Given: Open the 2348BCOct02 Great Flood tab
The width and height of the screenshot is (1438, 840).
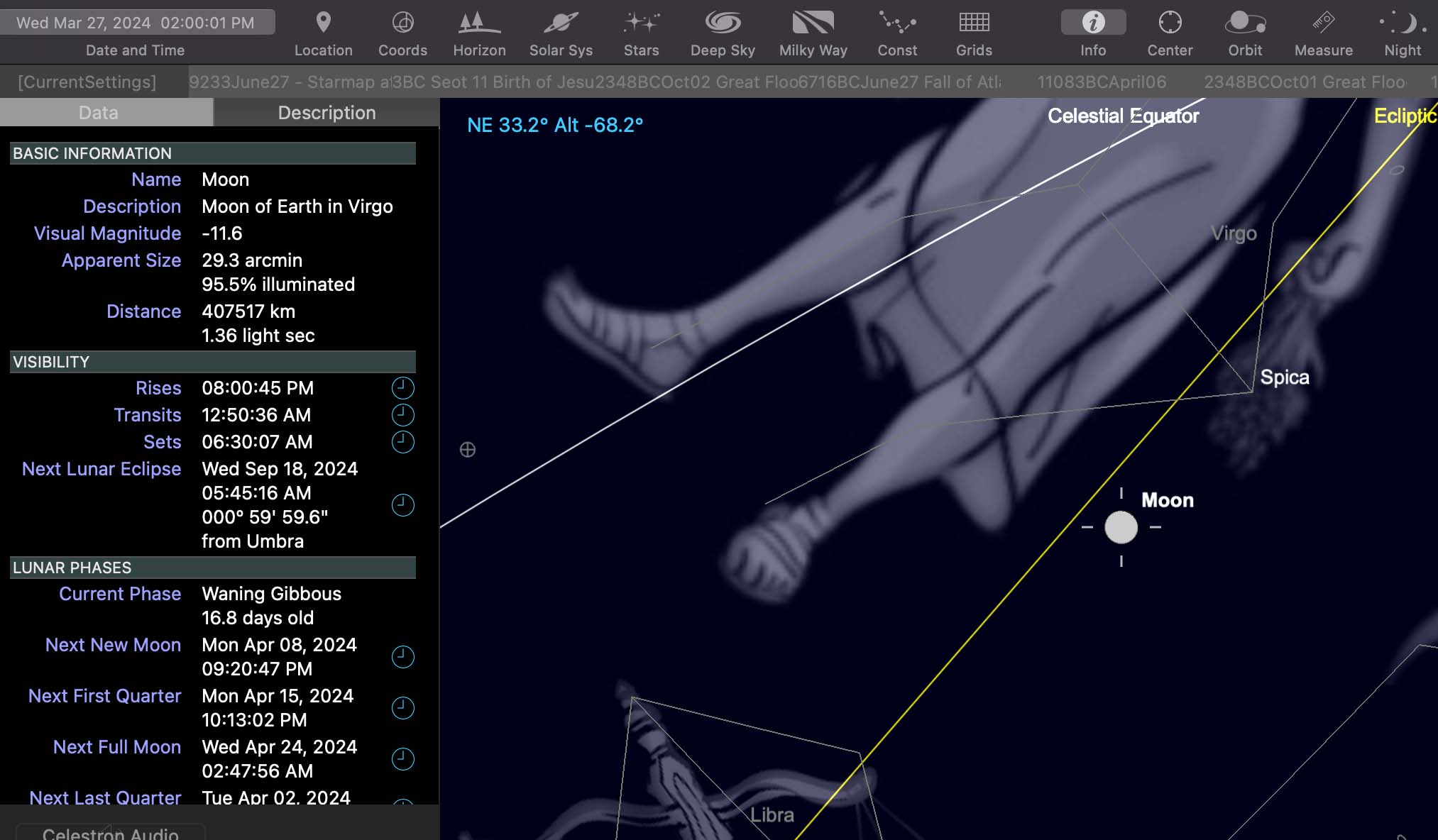Looking at the screenshot, I should tap(696, 82).
